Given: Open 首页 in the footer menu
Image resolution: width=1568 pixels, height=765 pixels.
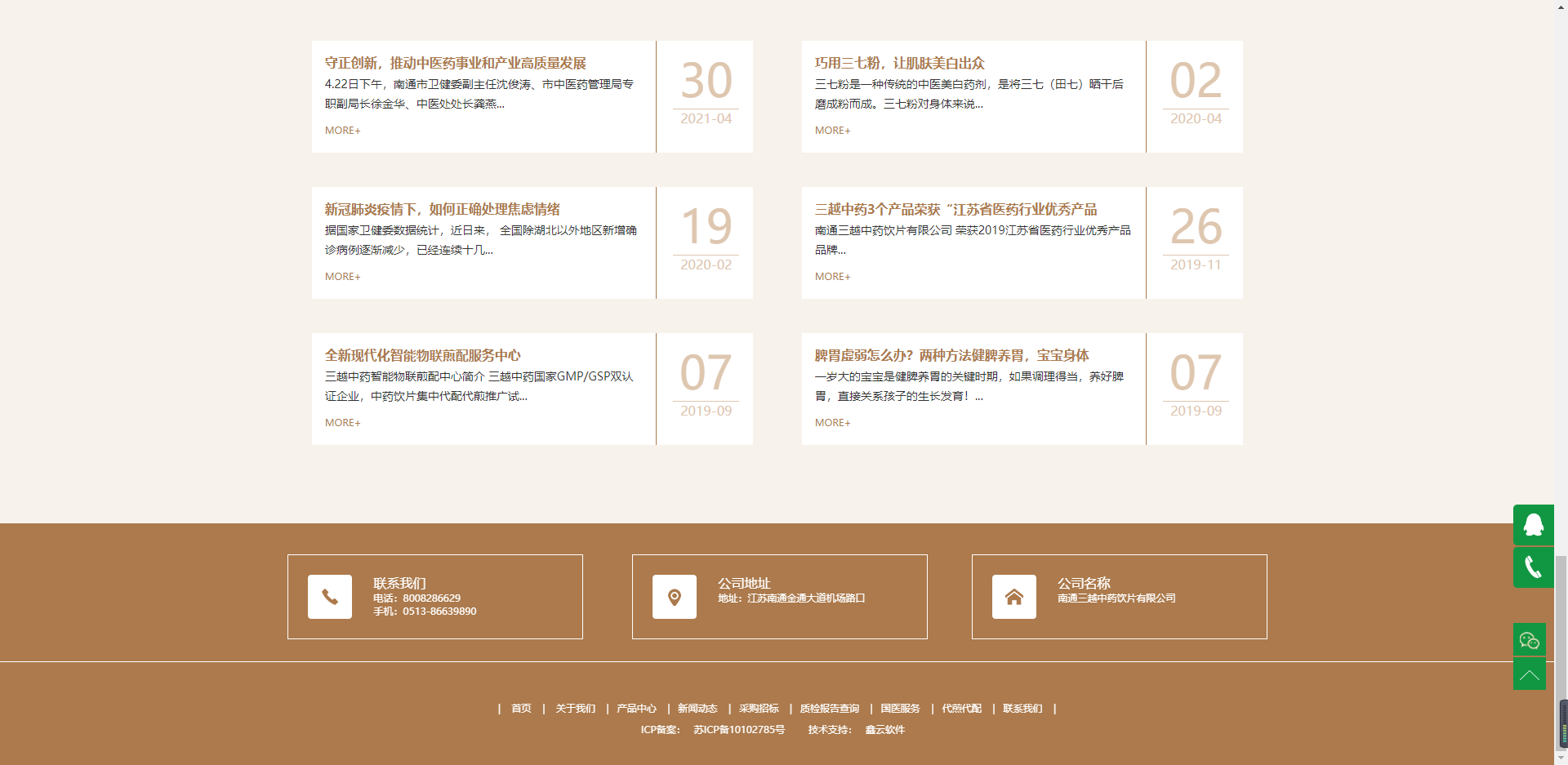Looking at the screenshot, I should pyautogui.click(x=521, y=709).
